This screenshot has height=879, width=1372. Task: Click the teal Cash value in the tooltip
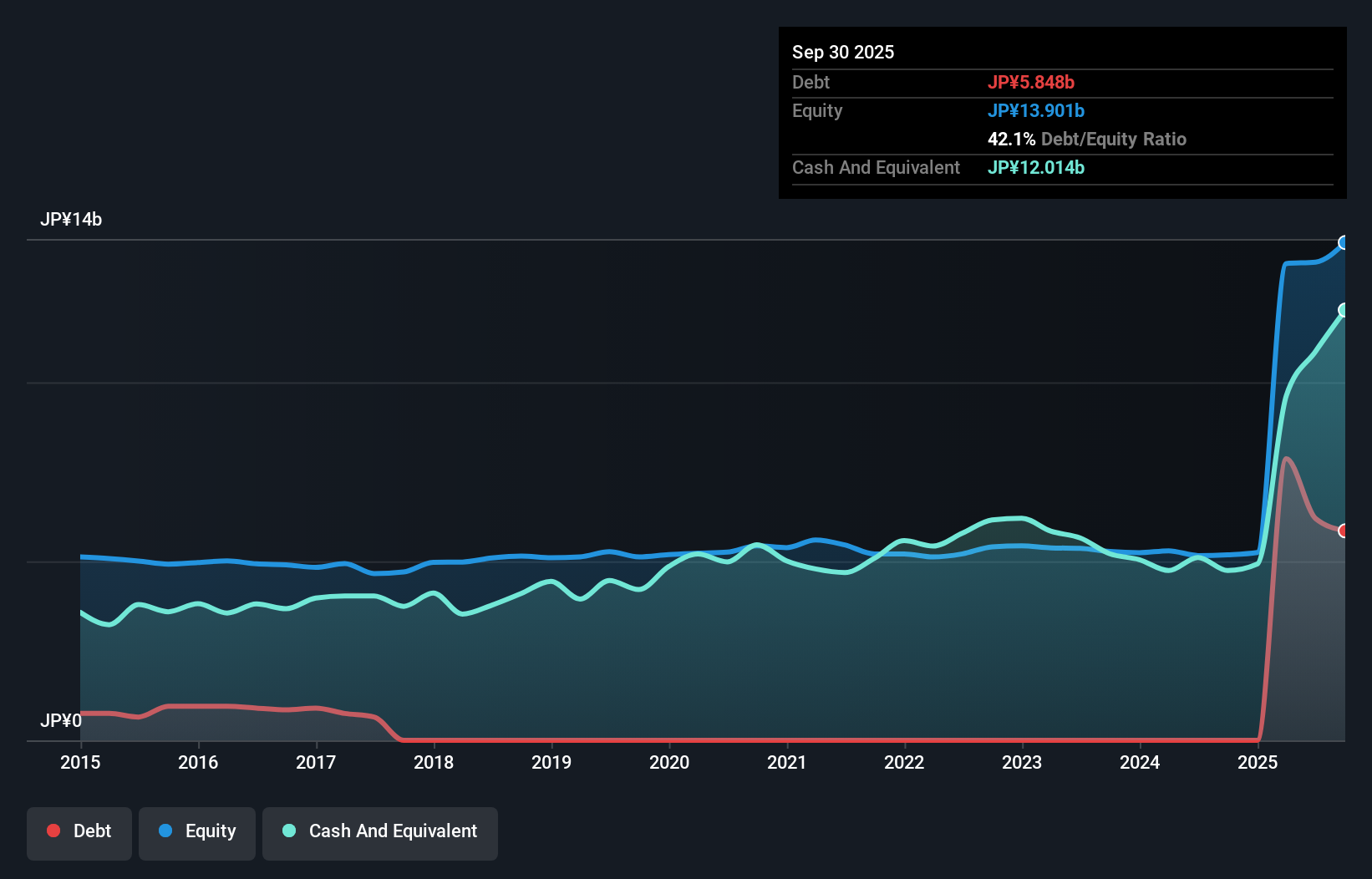point(1035,167)
